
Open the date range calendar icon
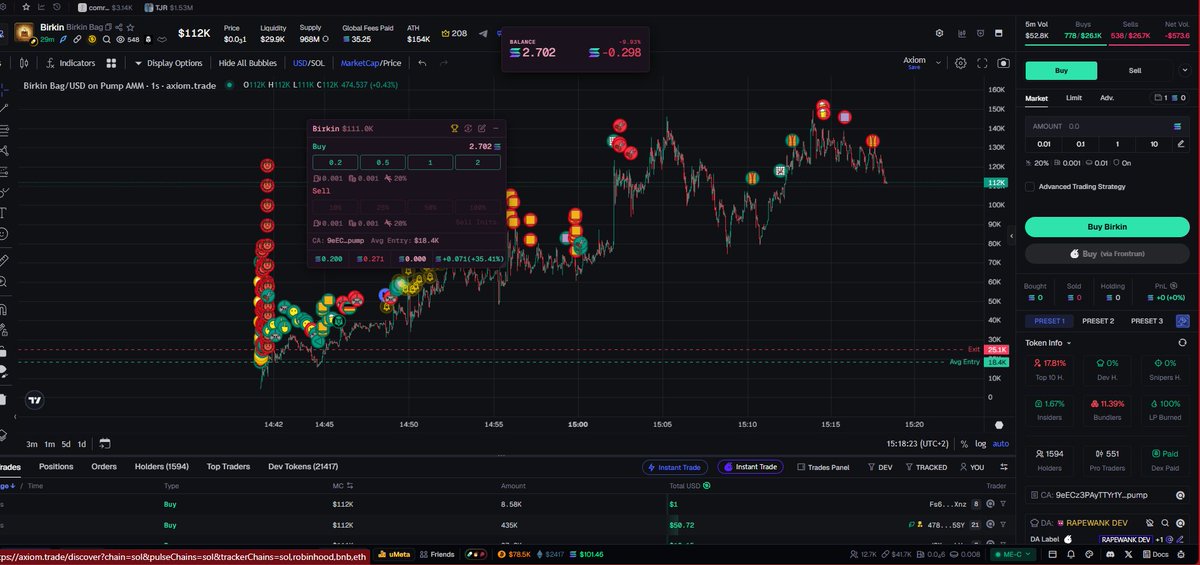[x=104, y=444]
